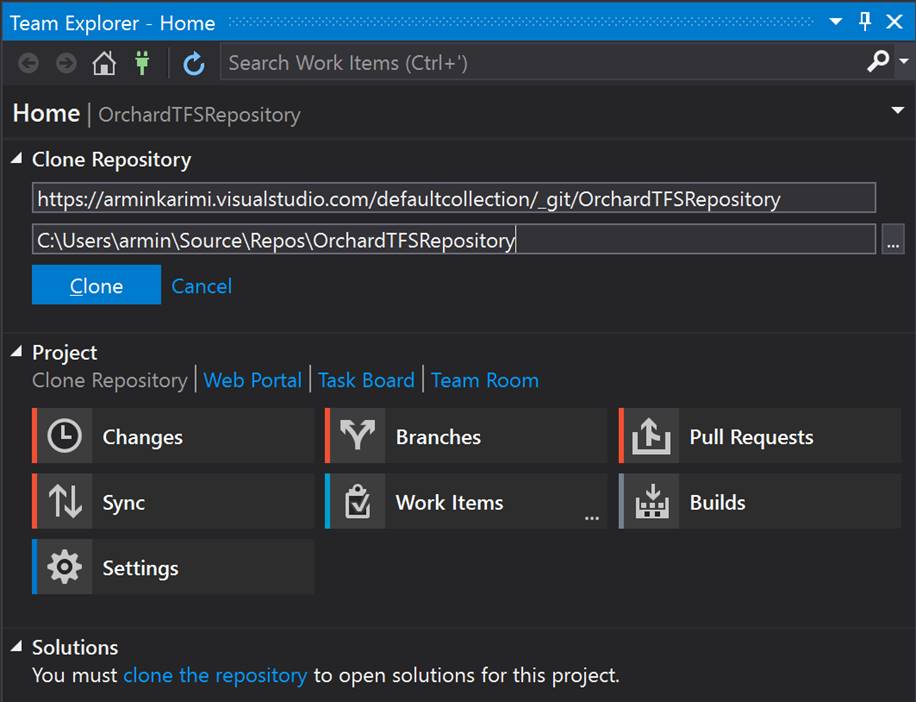Refresh the Team Explorer view
Image resolution: width=916 pixels, height=702 pixels.
(193, 62)
